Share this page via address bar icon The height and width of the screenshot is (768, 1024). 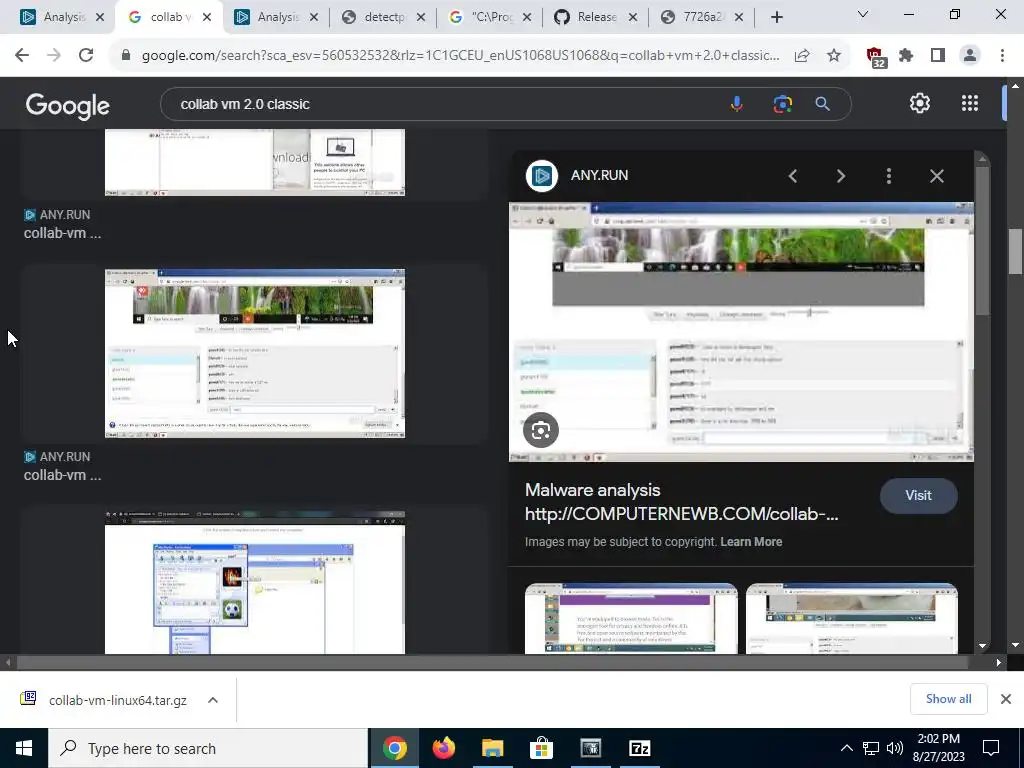(802, 56)
